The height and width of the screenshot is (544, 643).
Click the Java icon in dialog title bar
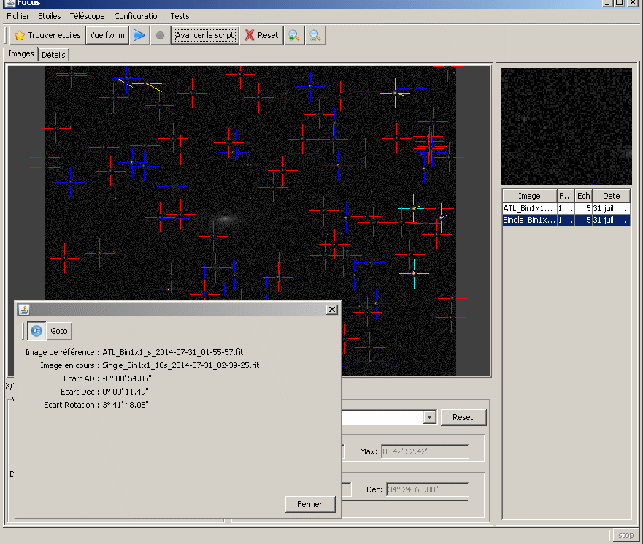coord(24,310)
